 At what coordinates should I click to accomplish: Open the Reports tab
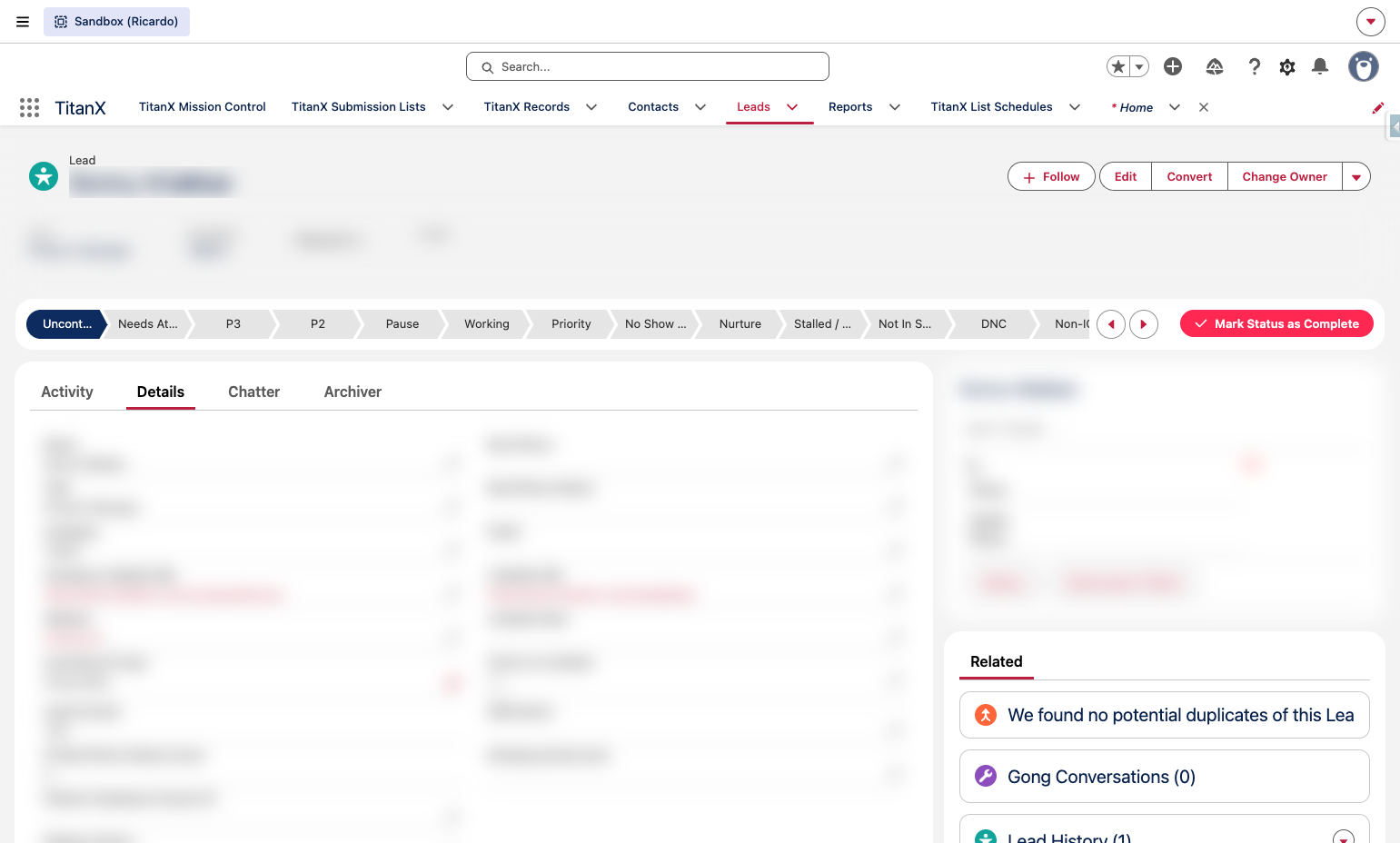tap(850, 107)
